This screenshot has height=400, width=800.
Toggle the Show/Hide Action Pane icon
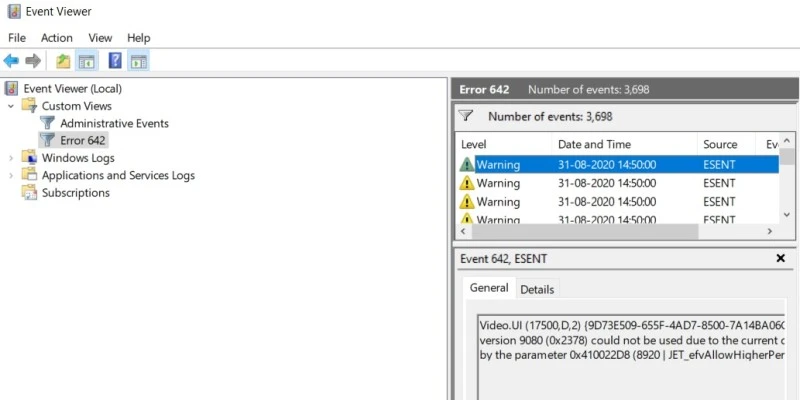138,61
